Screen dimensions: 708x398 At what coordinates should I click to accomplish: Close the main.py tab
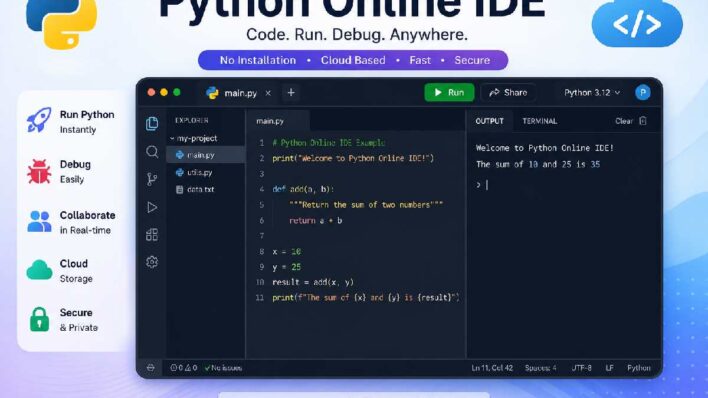coord(268,93)
